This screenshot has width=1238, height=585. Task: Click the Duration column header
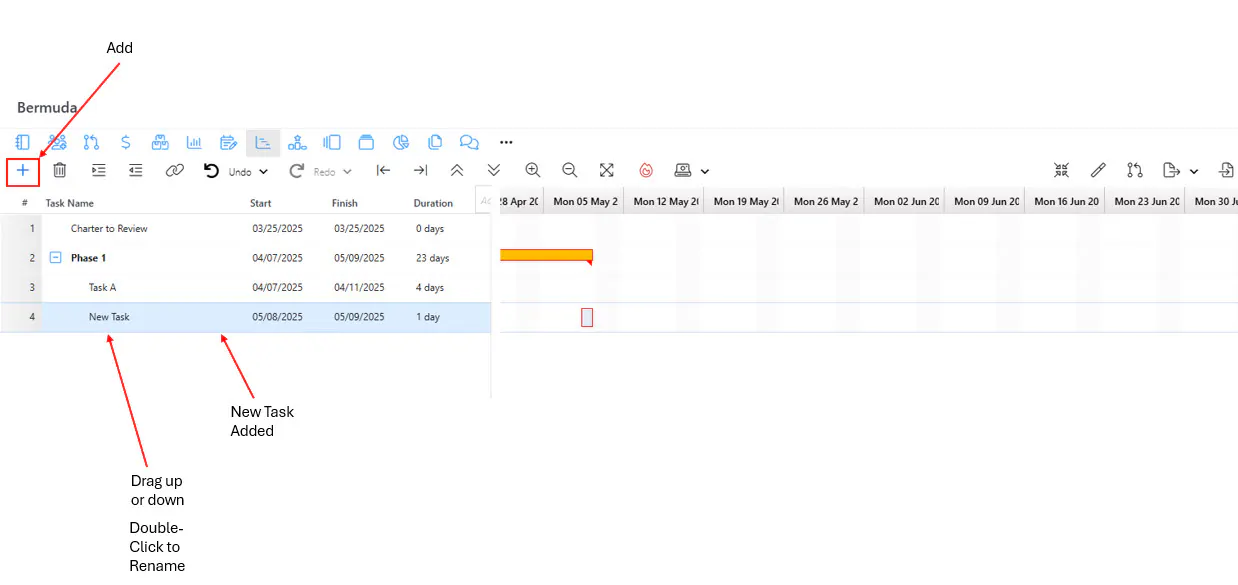click(x=433, y=203)
